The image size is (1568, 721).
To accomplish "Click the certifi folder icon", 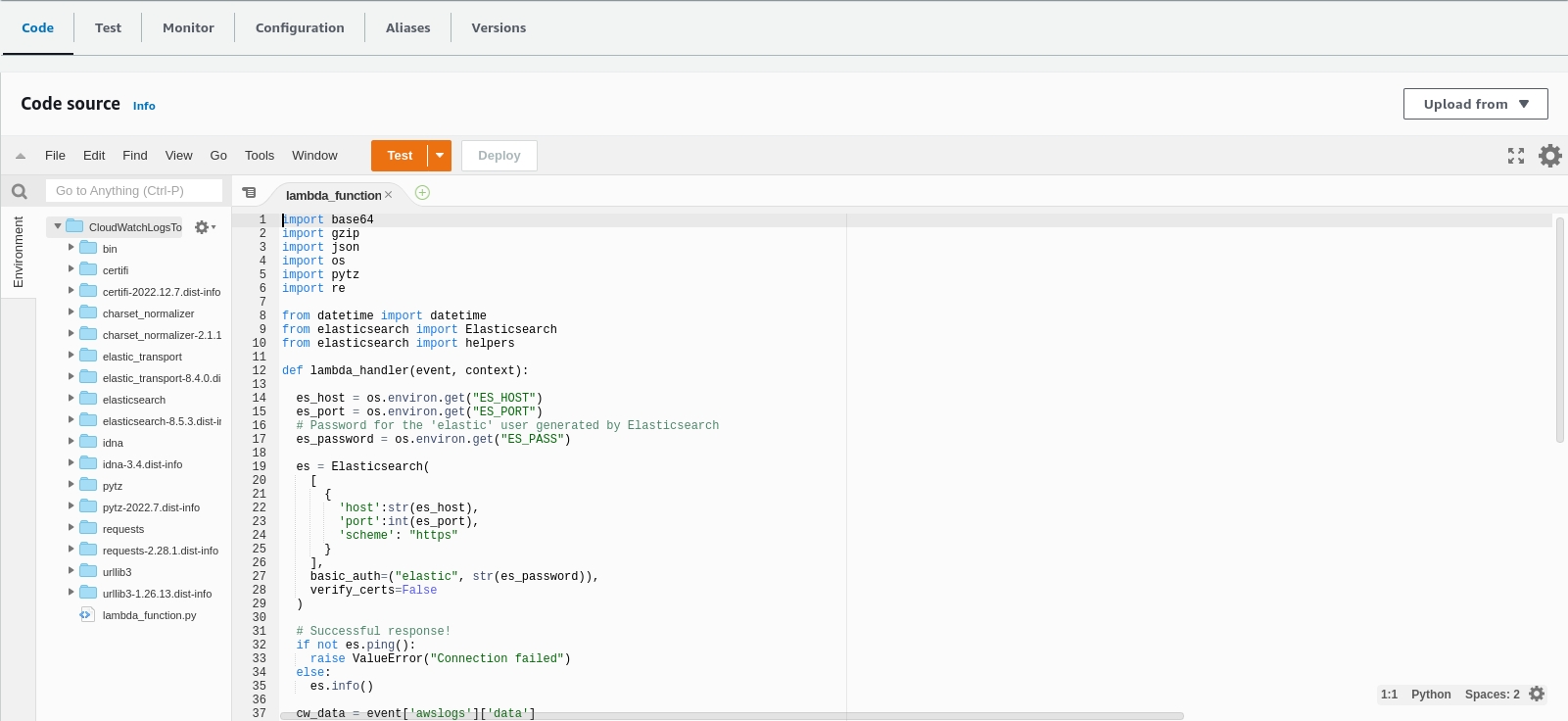I will (x=88, y=269).
